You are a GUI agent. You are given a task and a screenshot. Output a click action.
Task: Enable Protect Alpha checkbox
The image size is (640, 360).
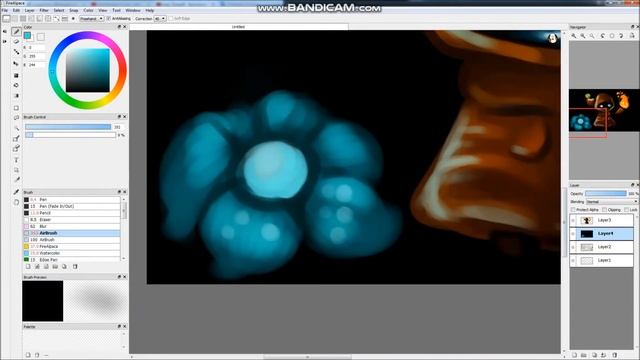573,210
